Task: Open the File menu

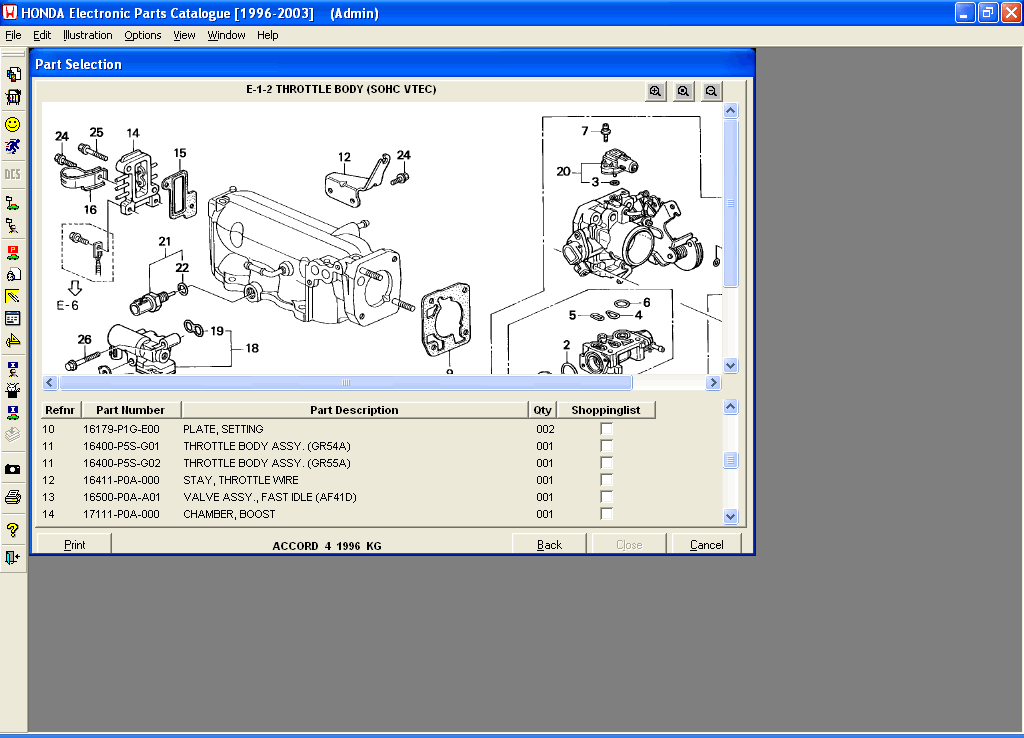Action: [x=13, y=35]
